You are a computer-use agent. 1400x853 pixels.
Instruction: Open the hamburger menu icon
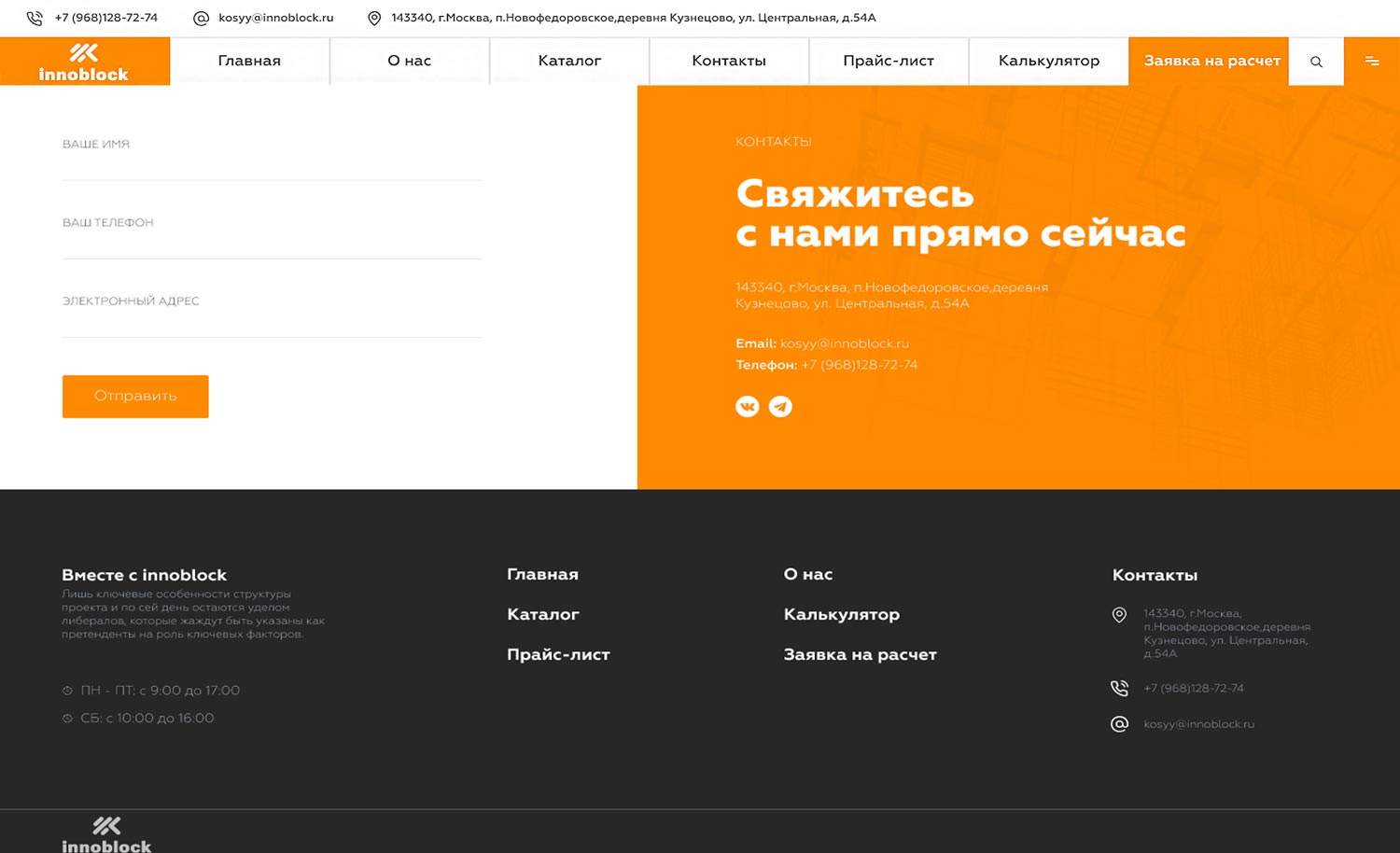(x=1372, y=62)
